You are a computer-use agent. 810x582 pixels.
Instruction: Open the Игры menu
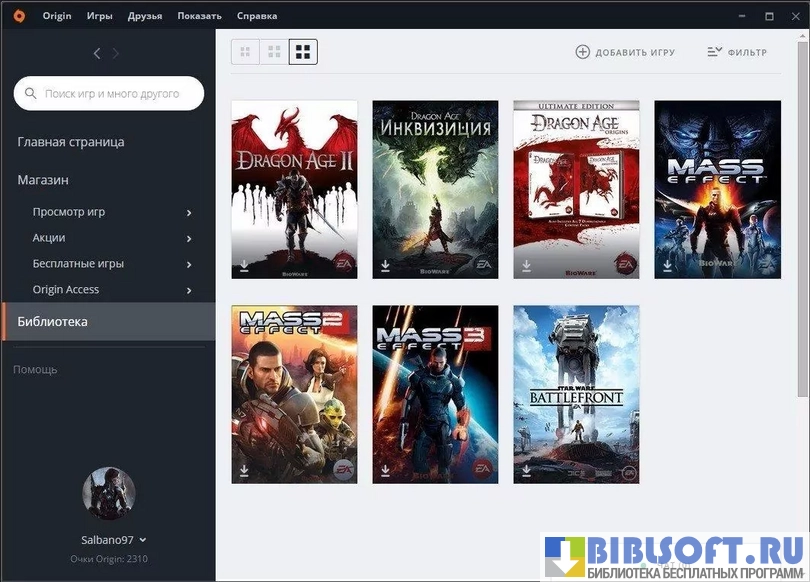coord(100,16)
